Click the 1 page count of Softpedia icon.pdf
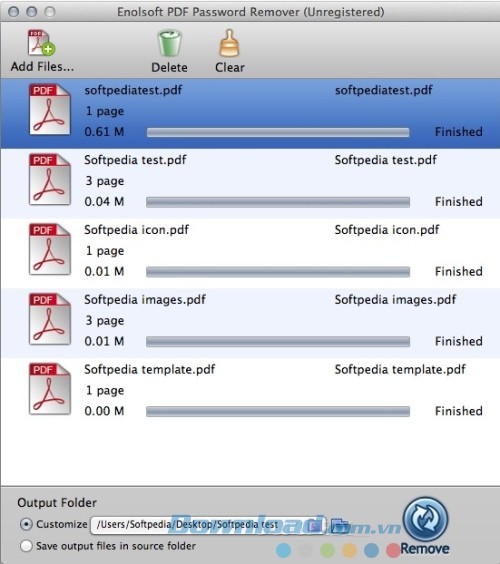Image resolution: width=500 pixels, height=564 pixels. 105,251
